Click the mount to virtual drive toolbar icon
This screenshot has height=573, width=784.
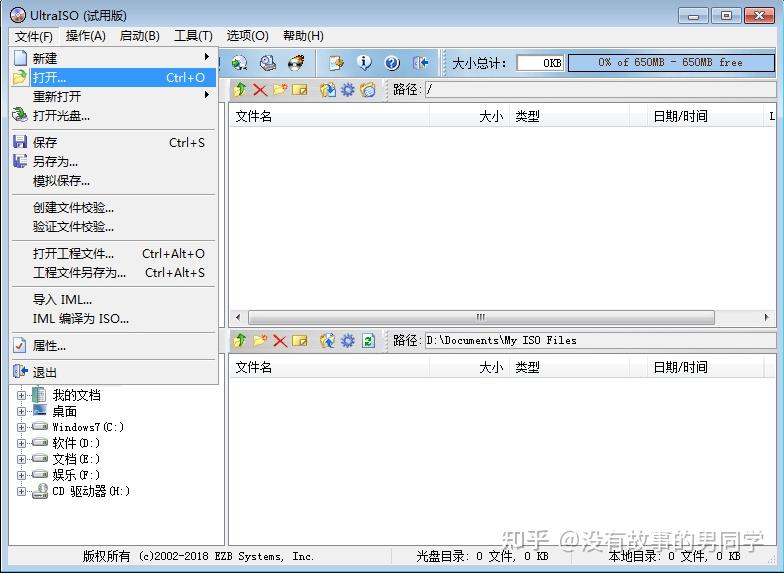pyautogui.click(x=240, y=62)
